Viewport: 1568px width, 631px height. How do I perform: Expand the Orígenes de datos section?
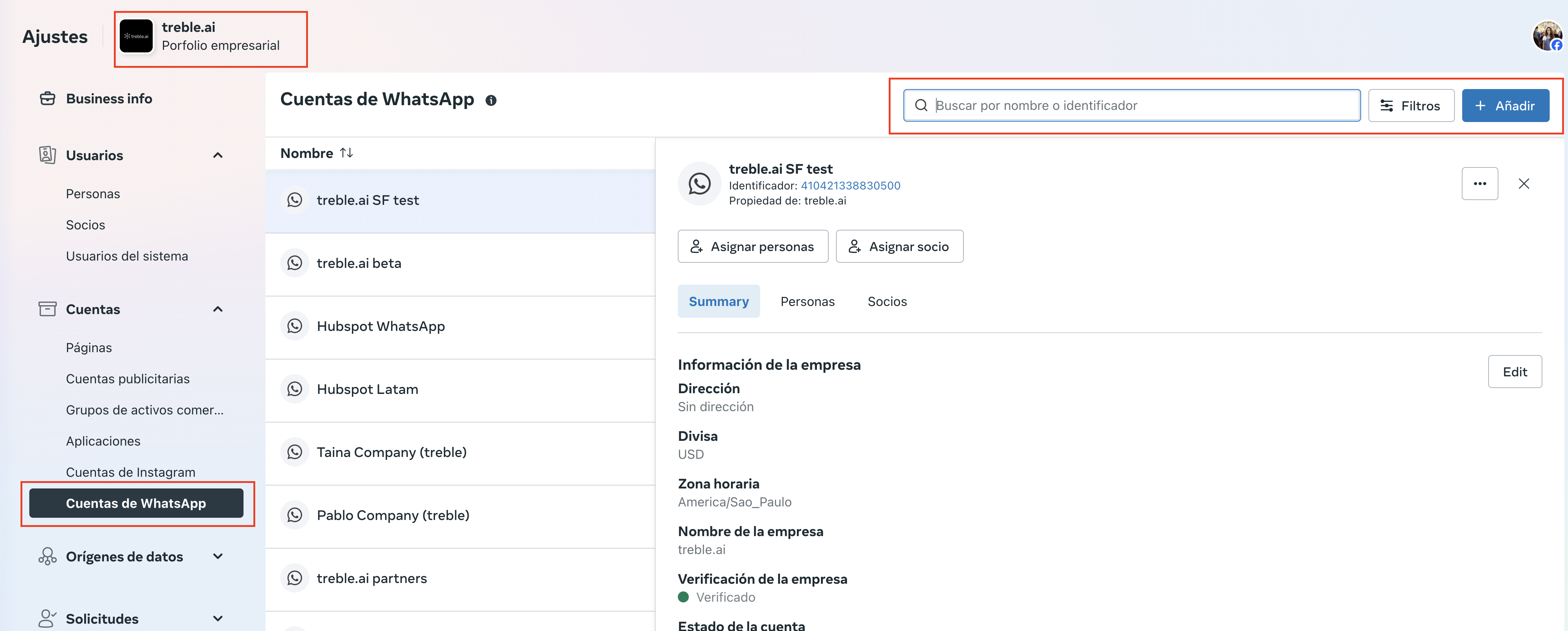218,557
